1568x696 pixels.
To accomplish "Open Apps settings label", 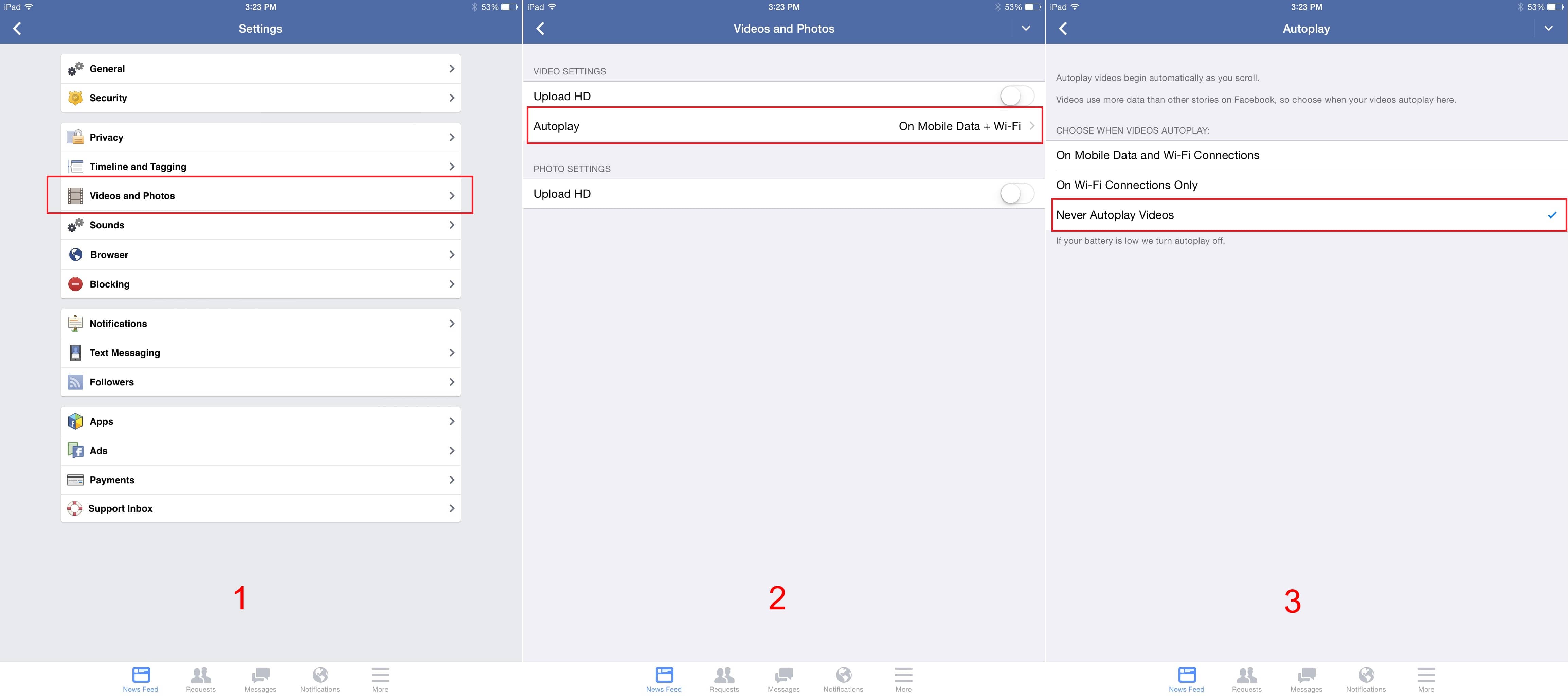I will (x=102, y=421).
